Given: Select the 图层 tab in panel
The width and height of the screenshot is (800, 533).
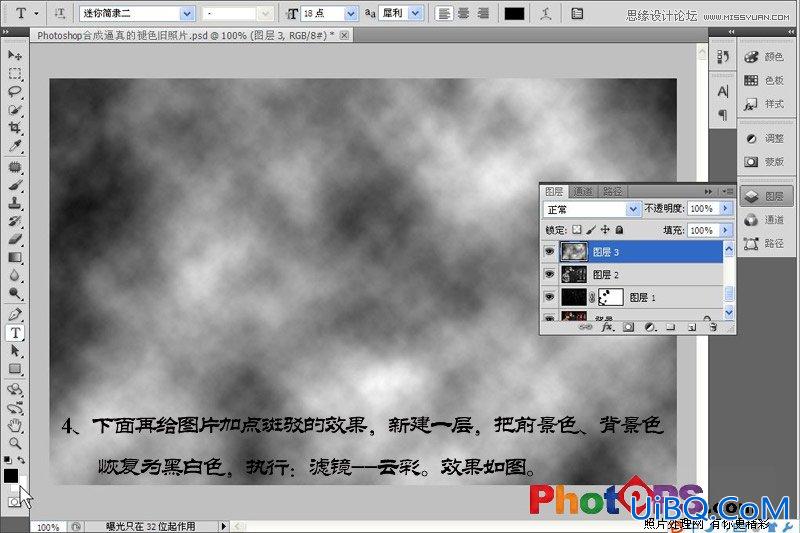Looking at the screenshot, I should tap(554, 191).
